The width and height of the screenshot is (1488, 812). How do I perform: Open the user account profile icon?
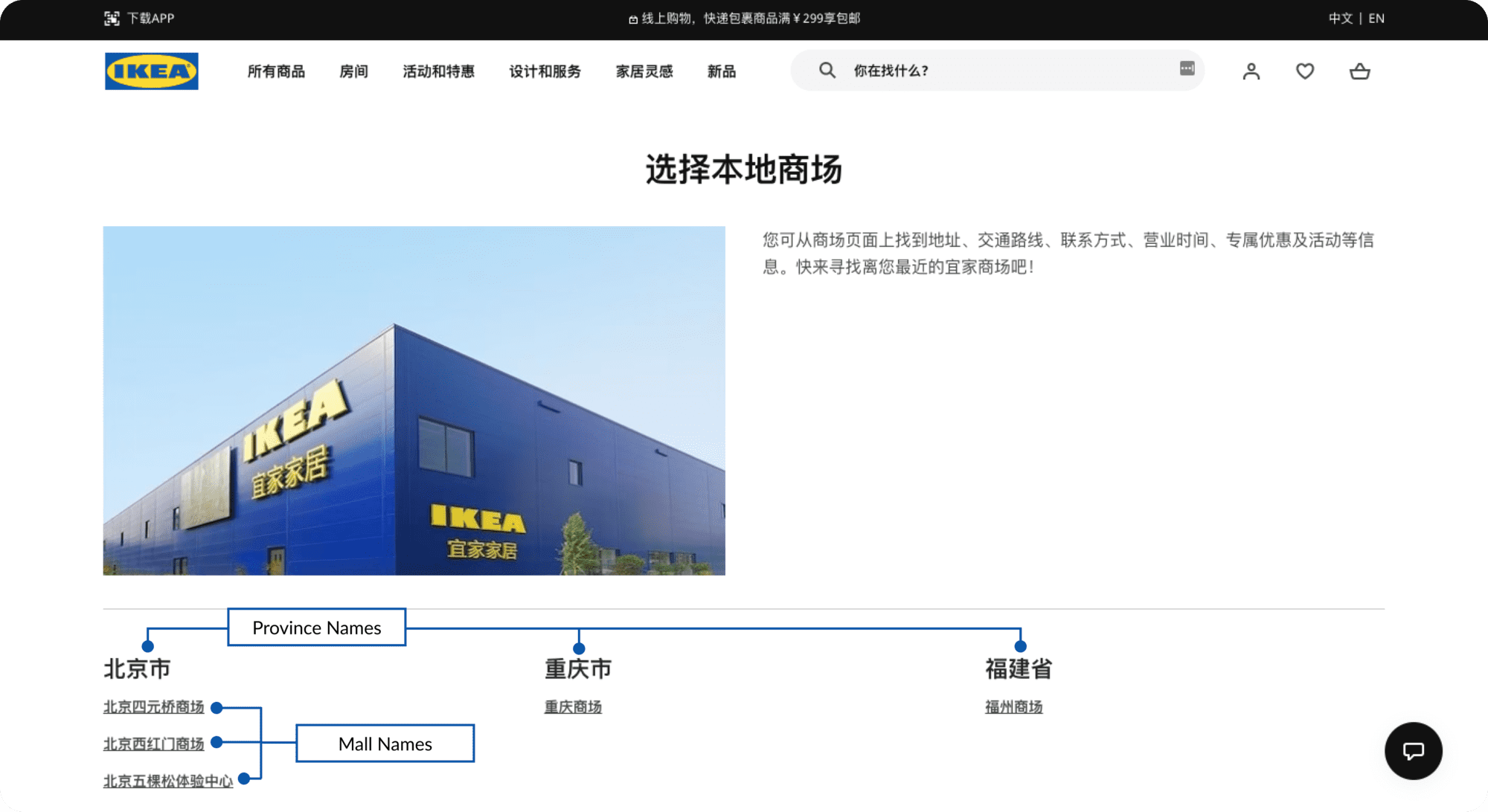tap(1251, 71)
